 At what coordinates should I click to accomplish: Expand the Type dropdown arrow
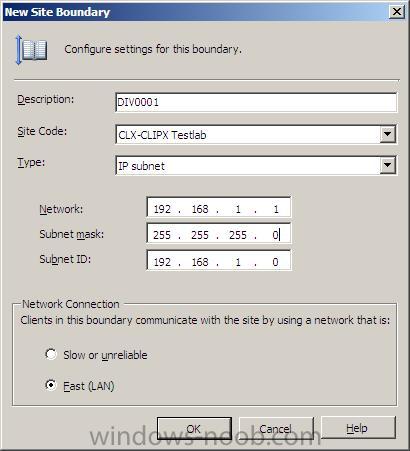387,165
